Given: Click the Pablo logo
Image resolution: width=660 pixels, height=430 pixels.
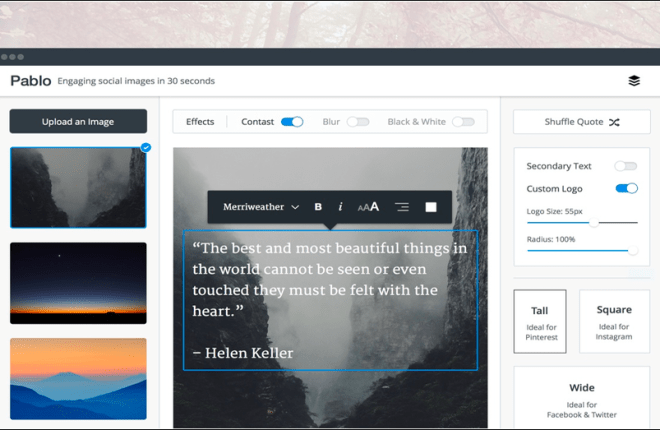Looking at the screenshot, I should point(29,81).
